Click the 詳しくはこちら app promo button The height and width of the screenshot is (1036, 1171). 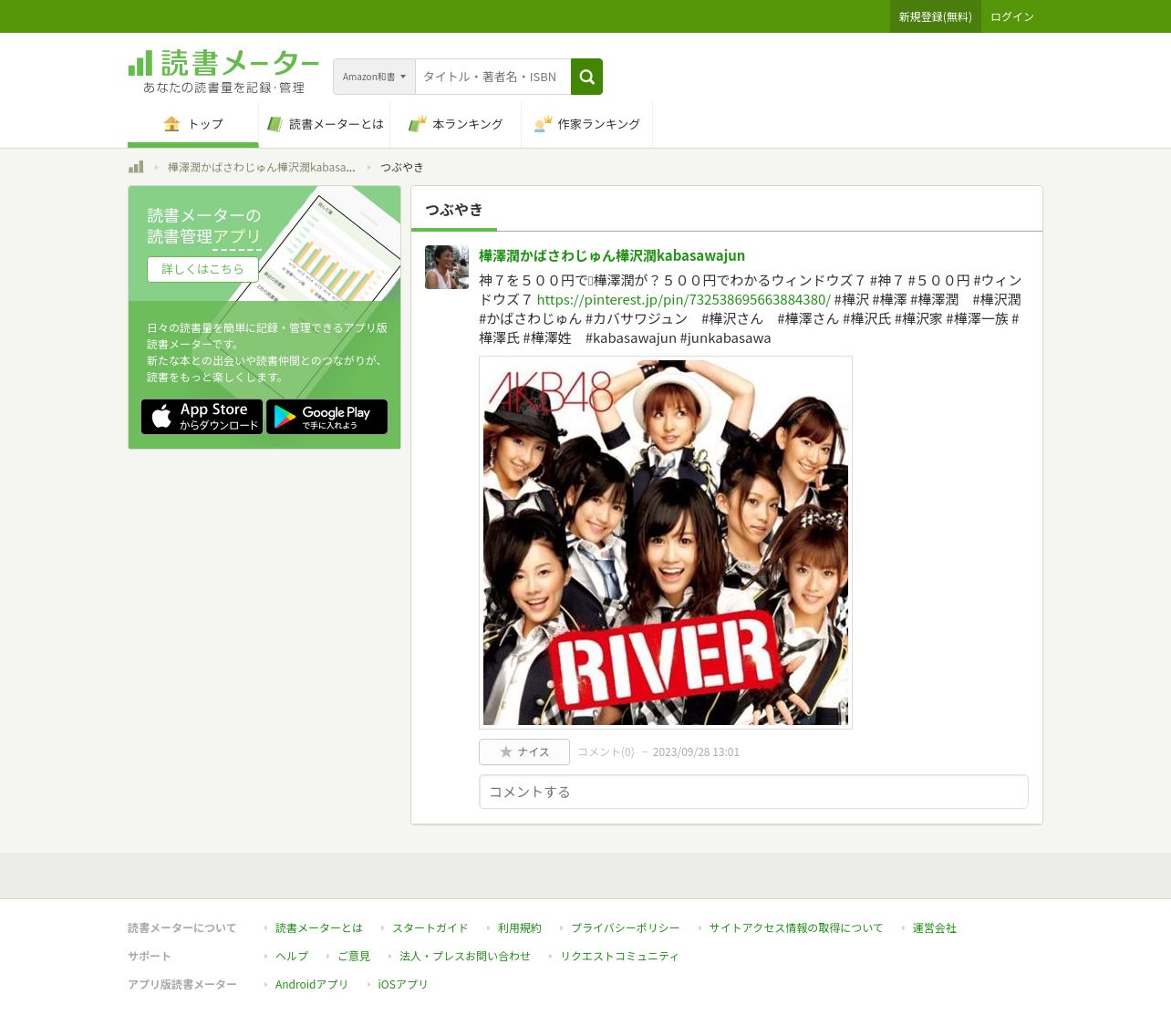(x=203, y=269)
